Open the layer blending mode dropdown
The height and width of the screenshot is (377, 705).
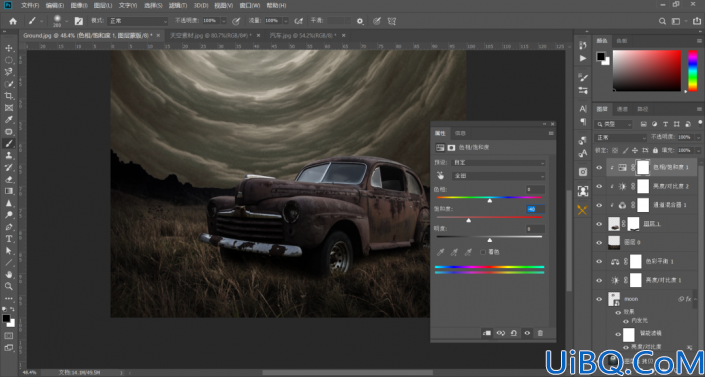tap(620, 137)
